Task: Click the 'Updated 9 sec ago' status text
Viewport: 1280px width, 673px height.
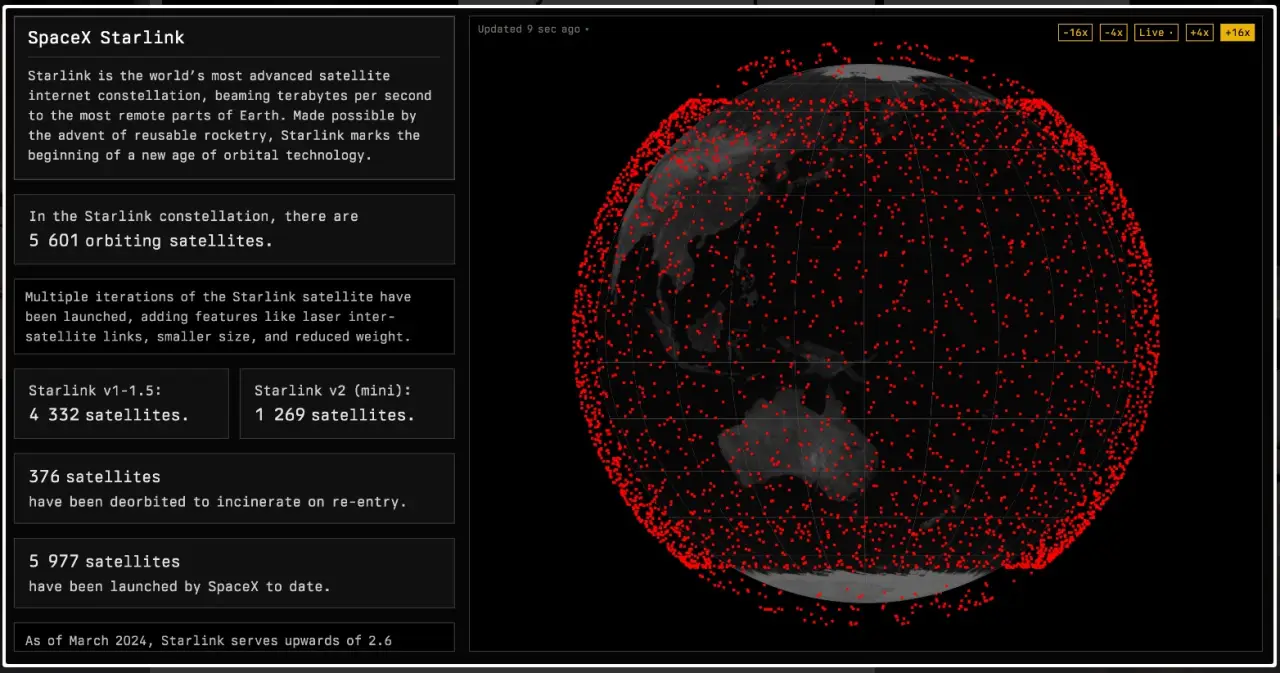Action: tap(528, 29)
